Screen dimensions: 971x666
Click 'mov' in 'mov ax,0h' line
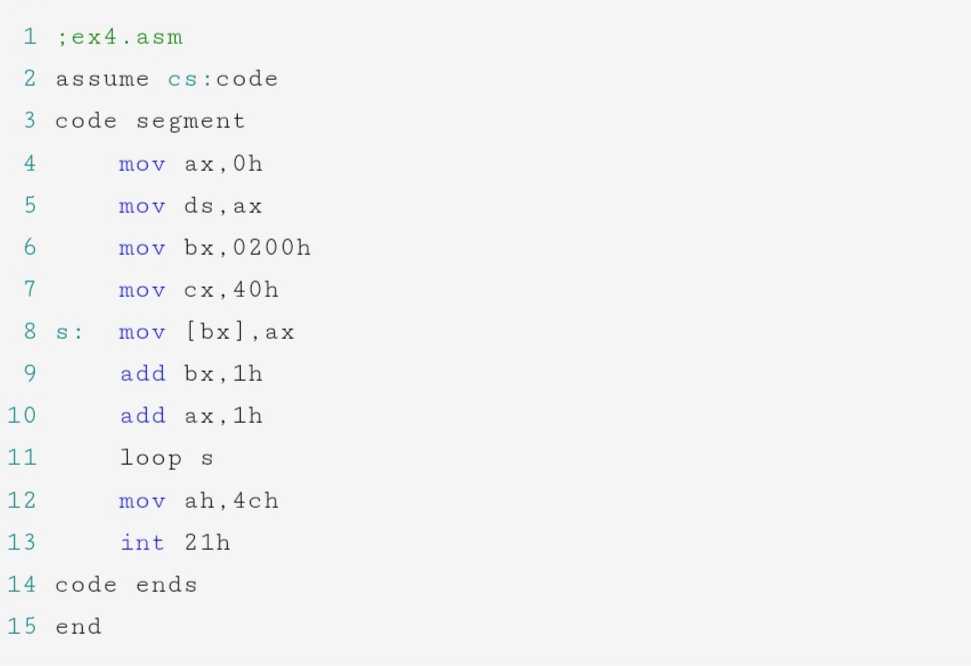click(142, 164)
